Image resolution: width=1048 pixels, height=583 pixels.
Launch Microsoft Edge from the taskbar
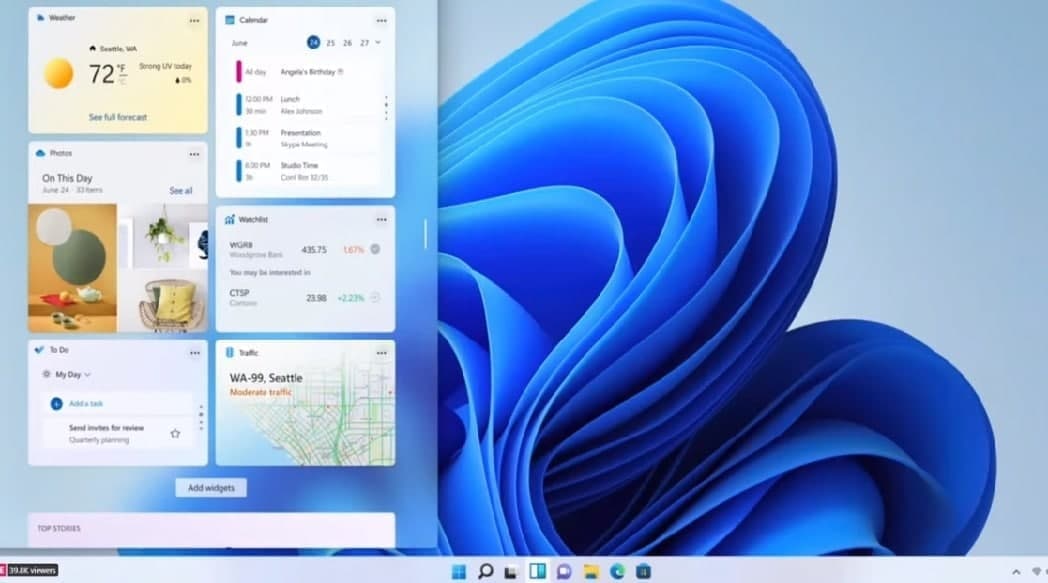[x=617, y=571]
